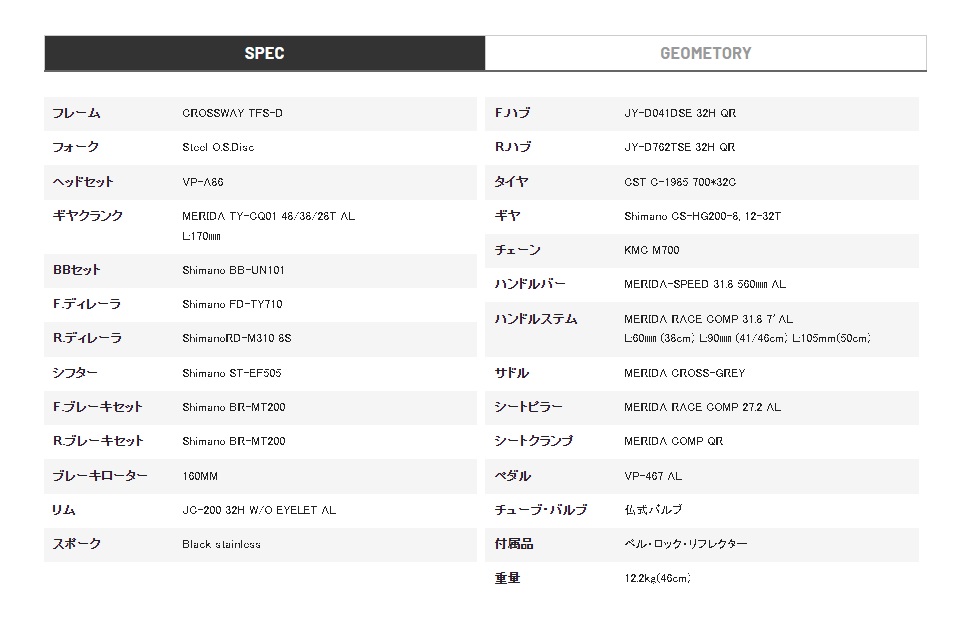Select tire value CST C-1985 700*32C
The image size is (961, 635).
680,182
